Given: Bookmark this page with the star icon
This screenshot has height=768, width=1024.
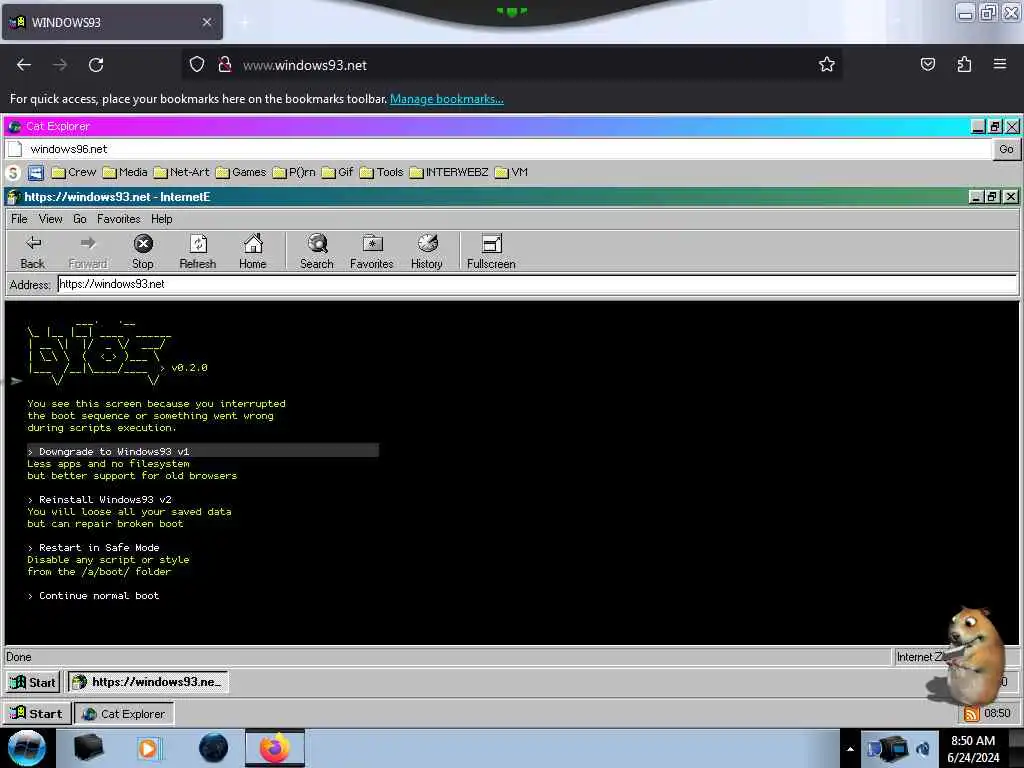Looking at the screenshot, I should click(827, 64).
